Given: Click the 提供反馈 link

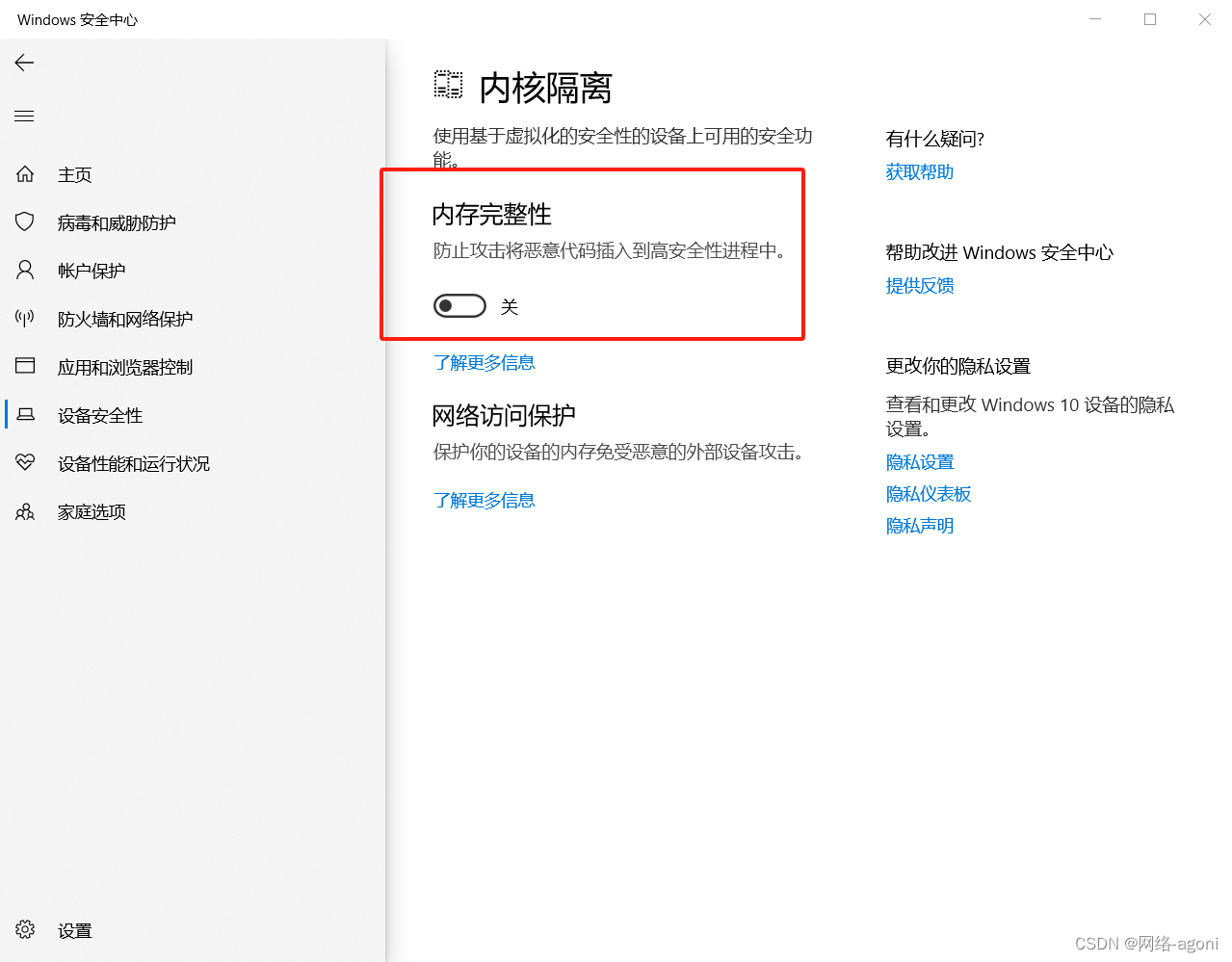Looking at the screenshot, I should pyautogui.click(x=920, y=286).
